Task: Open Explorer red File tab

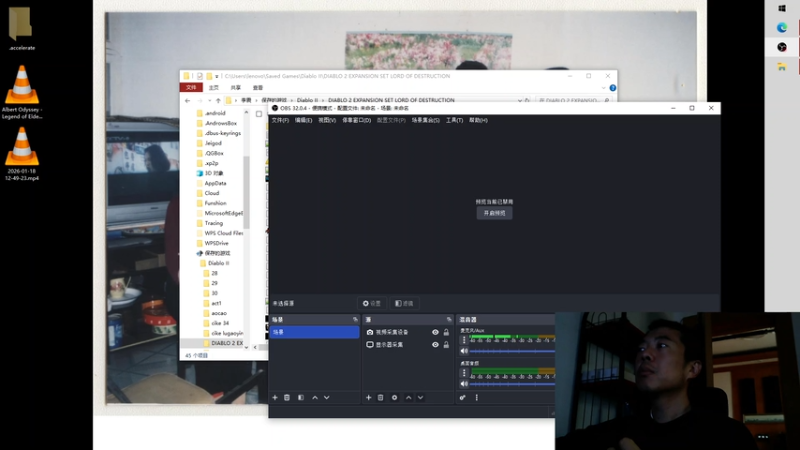Action: coord(191,88)
